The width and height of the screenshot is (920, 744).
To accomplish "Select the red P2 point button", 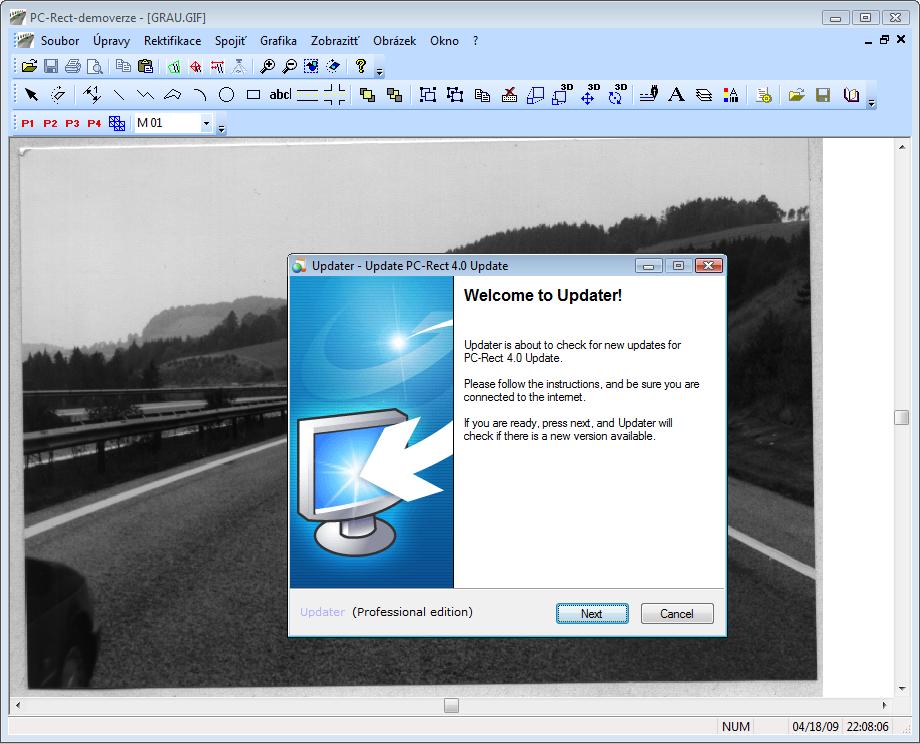I will (x=50, y=123).
